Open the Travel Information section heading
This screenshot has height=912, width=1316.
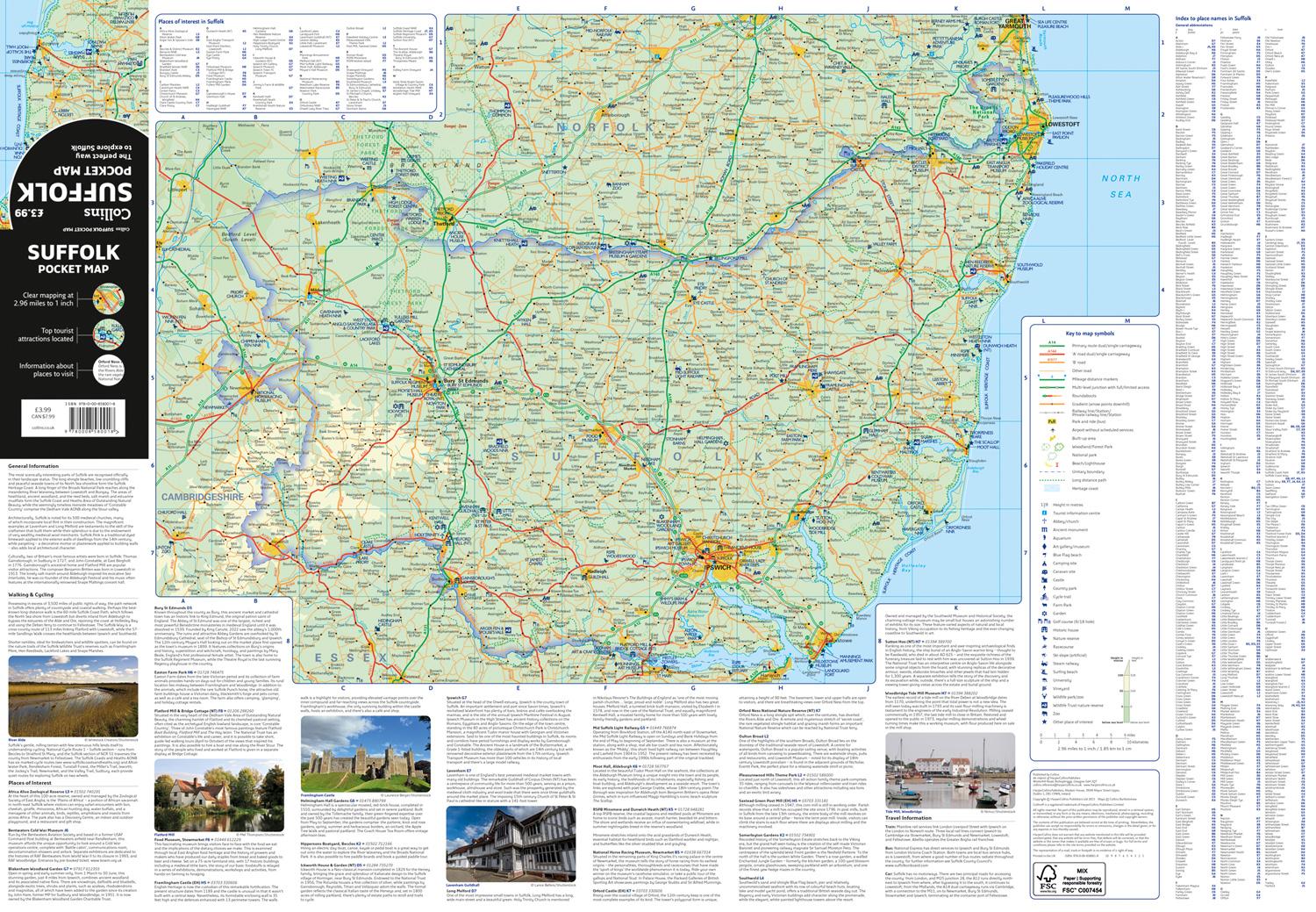coord(908,818)
